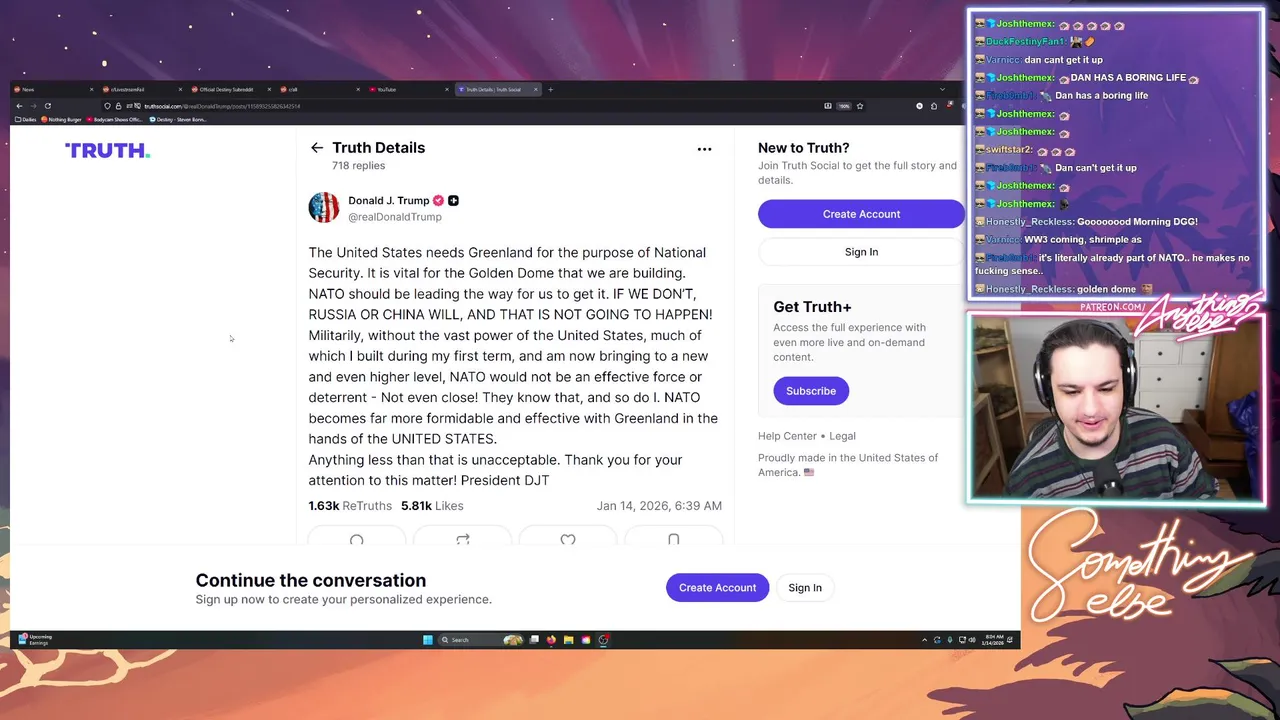
Task: Open the Windows Start menu
Action: point(428,640)
